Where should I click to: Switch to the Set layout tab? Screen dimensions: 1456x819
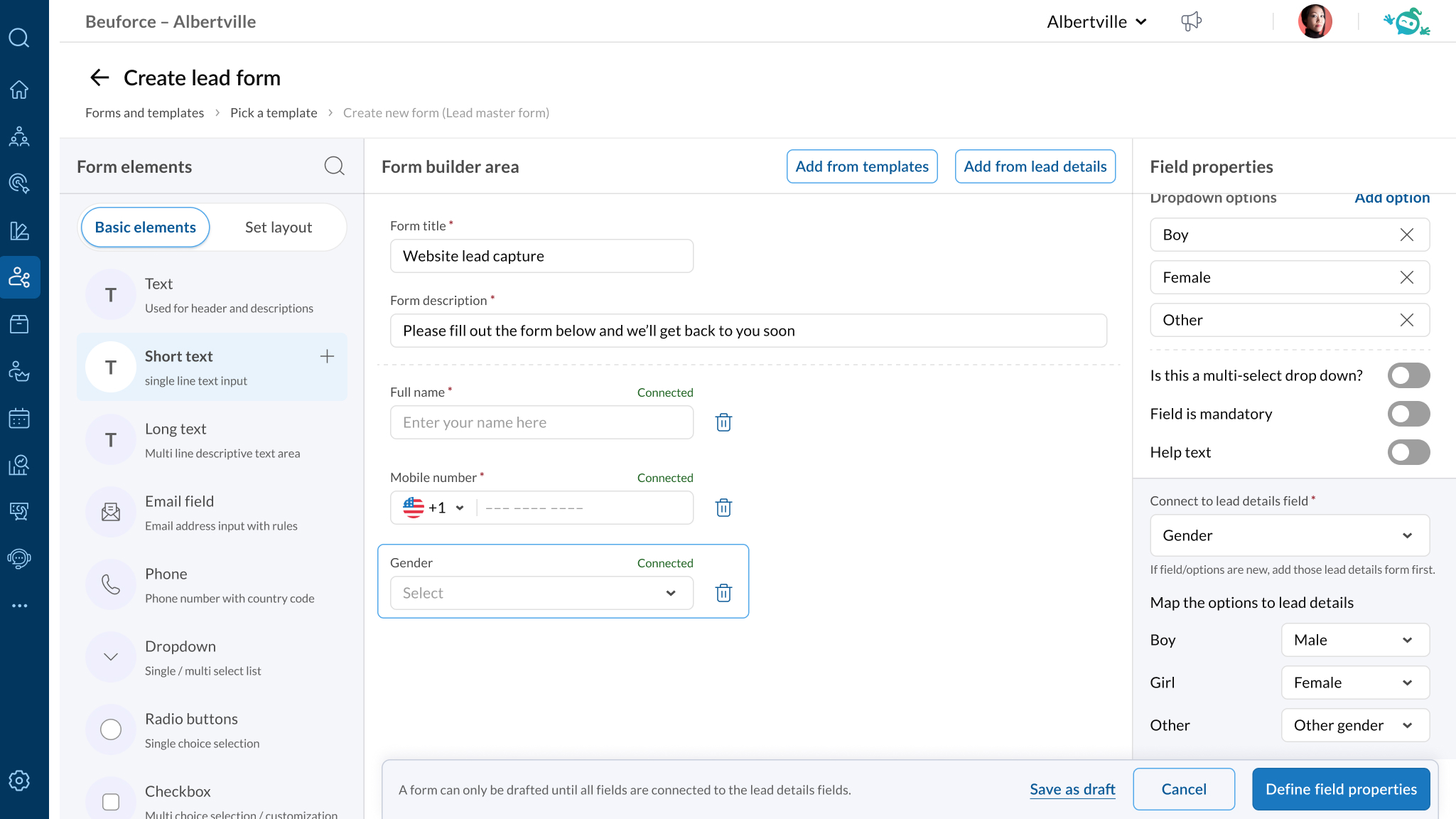278,227
